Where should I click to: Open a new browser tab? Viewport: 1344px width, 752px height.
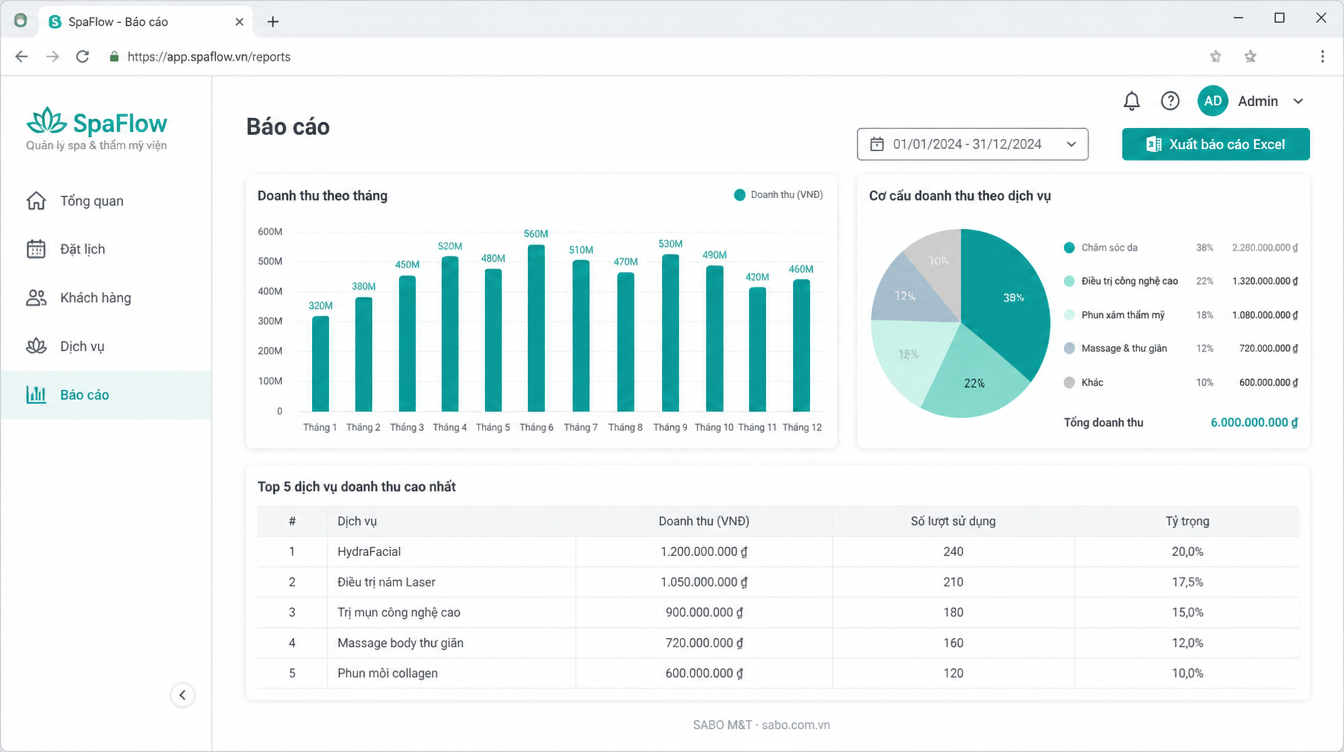point(273,21)
